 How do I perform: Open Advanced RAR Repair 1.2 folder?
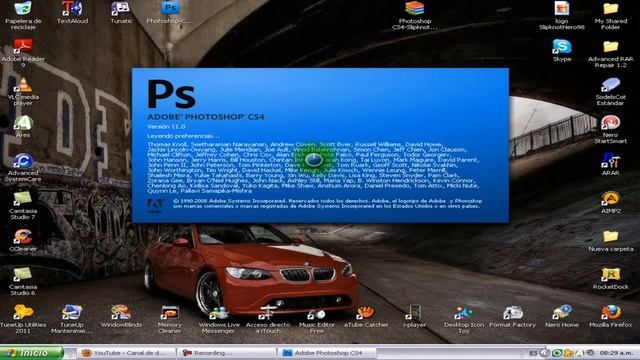[x=611, y=47]
